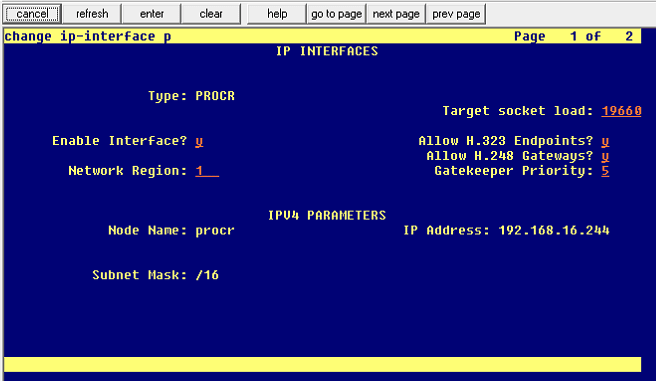Click the Type value 'PROCR'
Image resolution: width=656 pixels, height=381 pixels.
coord(215,96)
